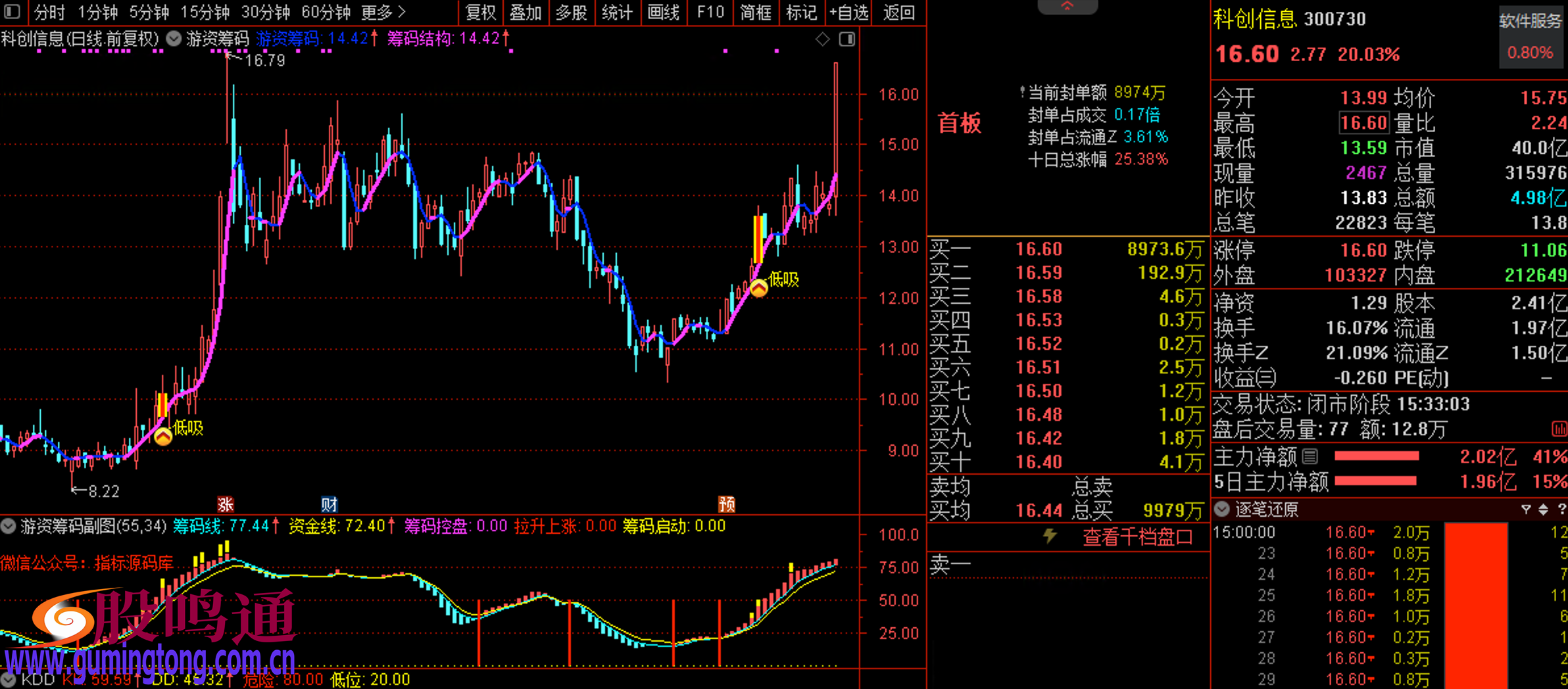
Task: Click the 财 financial report marker
Action: tap(329, 504)
